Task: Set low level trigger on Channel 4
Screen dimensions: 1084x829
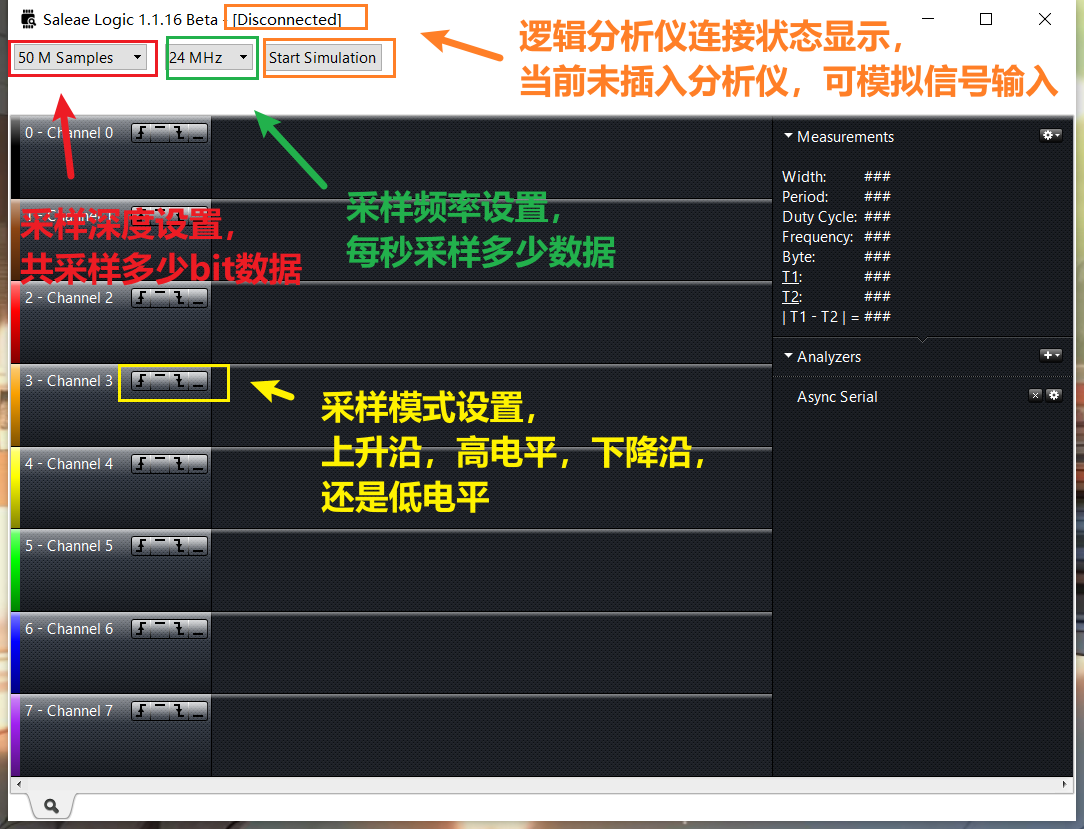Action: pyautogui.click(x=196, y=464)
